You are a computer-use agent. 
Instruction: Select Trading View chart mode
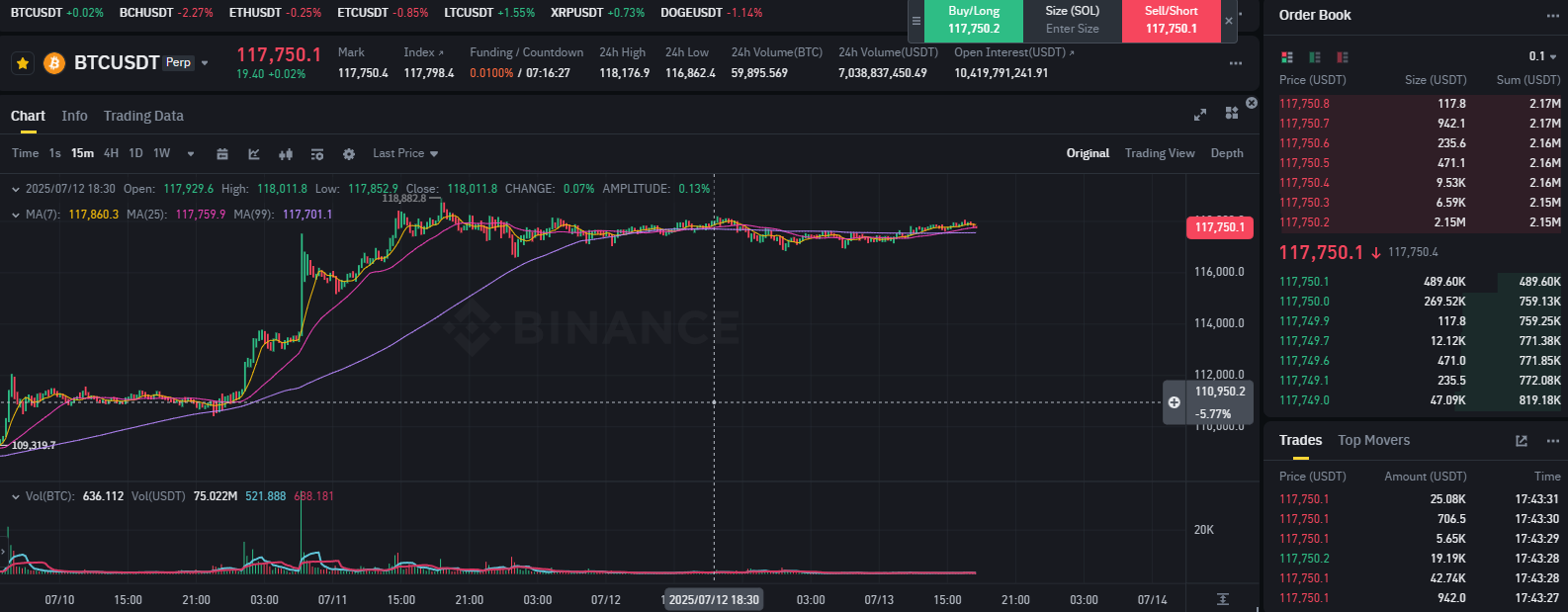click(1160, 153)
